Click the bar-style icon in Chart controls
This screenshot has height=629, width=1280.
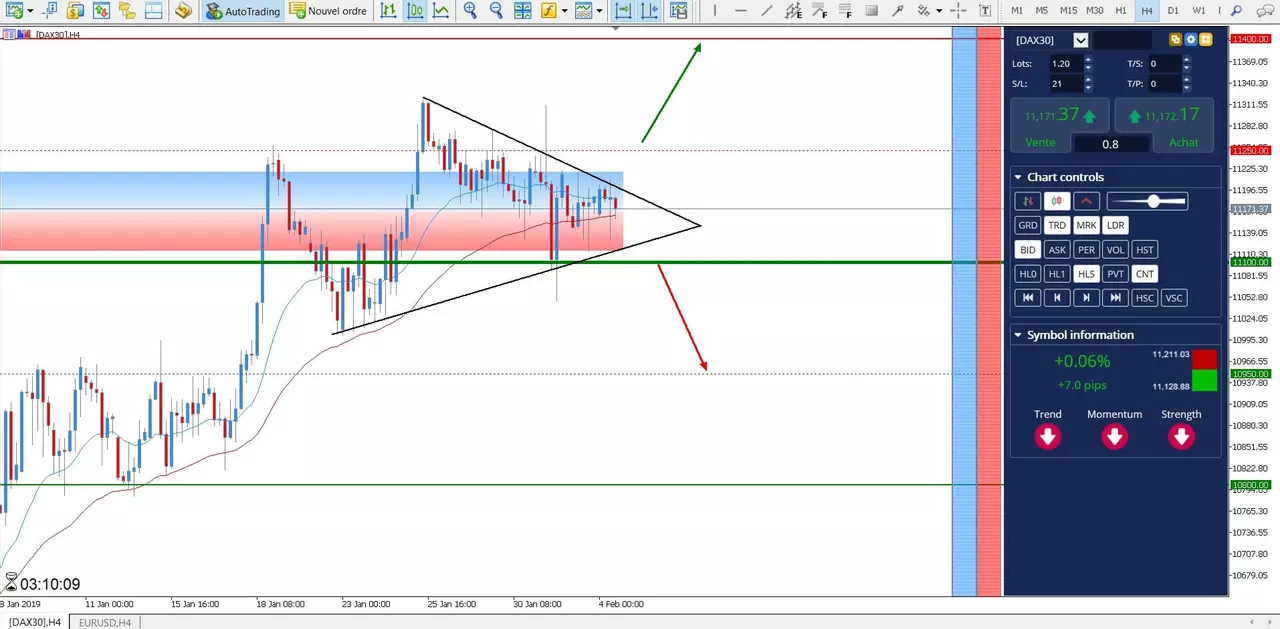(x=1027, y=201)
